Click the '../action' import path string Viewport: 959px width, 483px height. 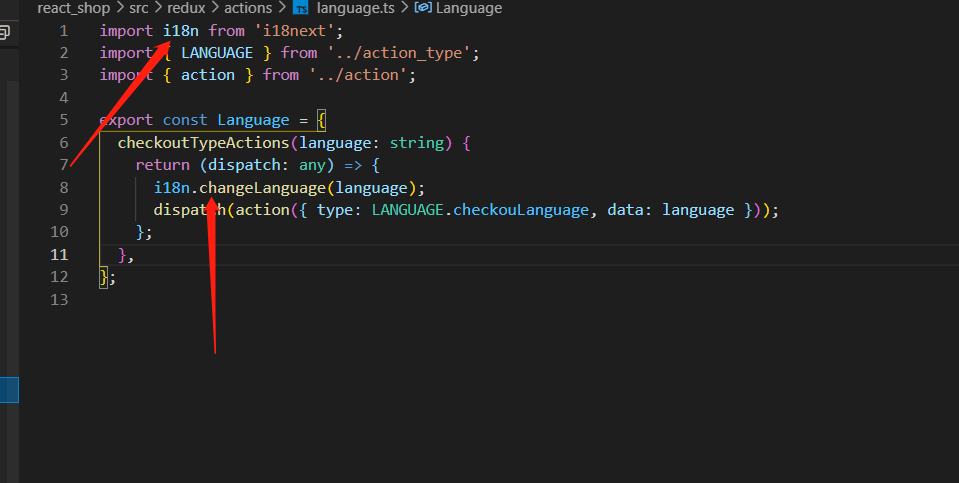(358, 75)
